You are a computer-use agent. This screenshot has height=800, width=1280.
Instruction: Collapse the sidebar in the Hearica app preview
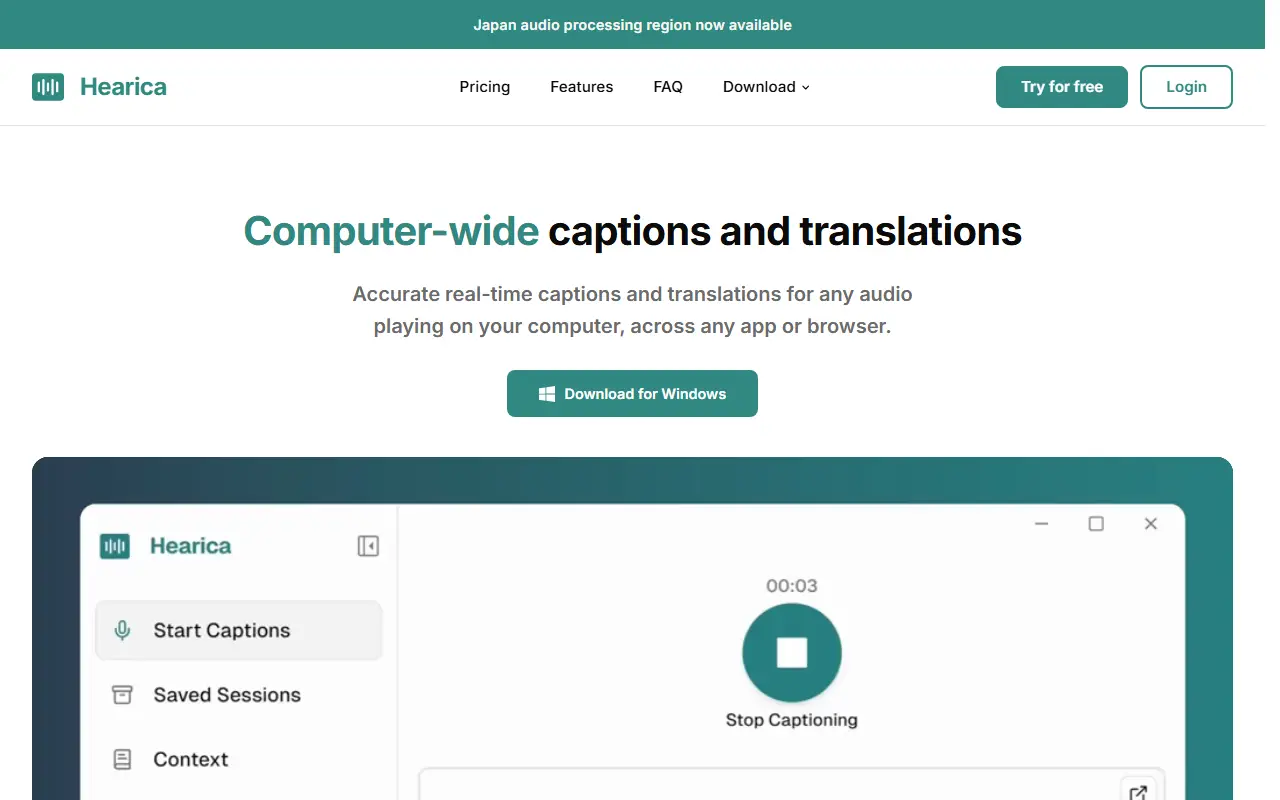coord(368,546)
